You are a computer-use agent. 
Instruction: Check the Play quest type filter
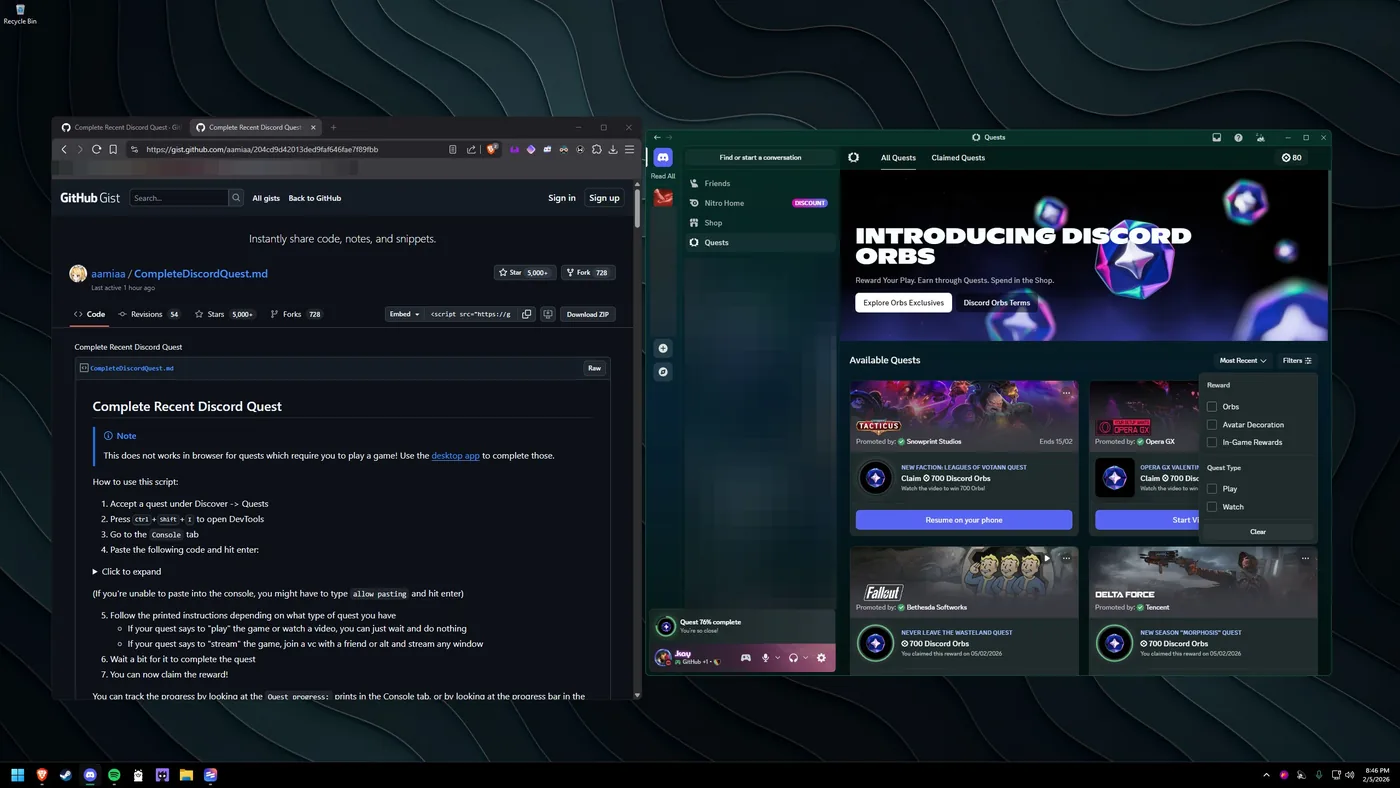[x=1212, y=489]
